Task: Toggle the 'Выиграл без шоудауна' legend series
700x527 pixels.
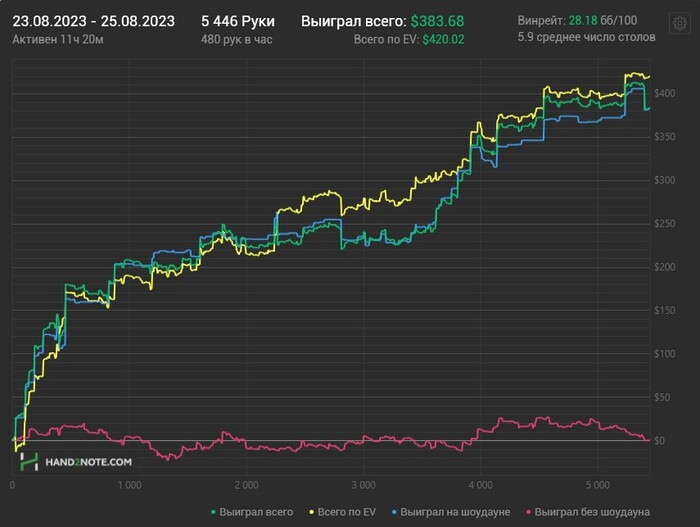Action: 588,512
